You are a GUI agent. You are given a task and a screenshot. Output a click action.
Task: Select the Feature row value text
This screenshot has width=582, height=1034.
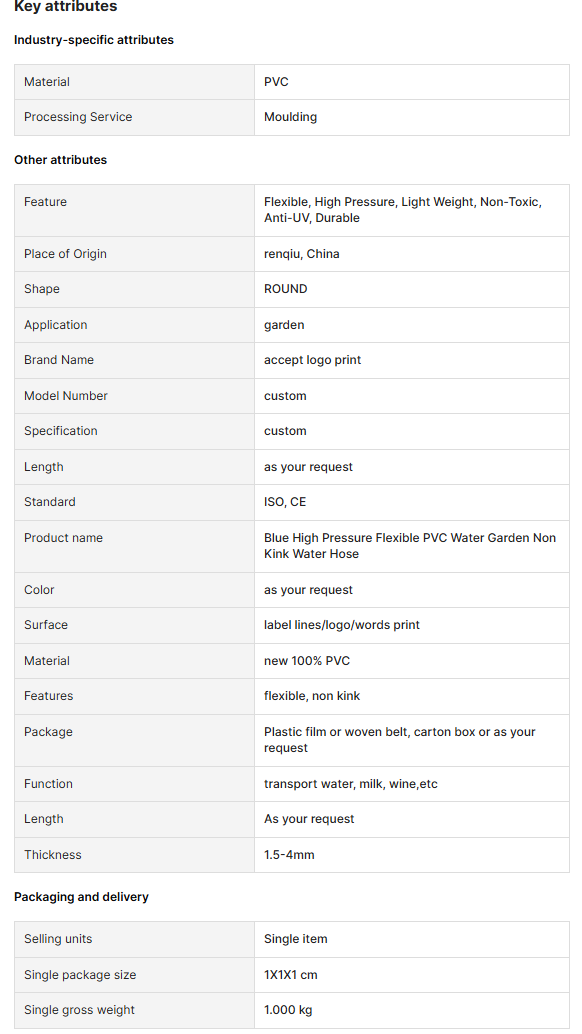[x=403, y=210]
